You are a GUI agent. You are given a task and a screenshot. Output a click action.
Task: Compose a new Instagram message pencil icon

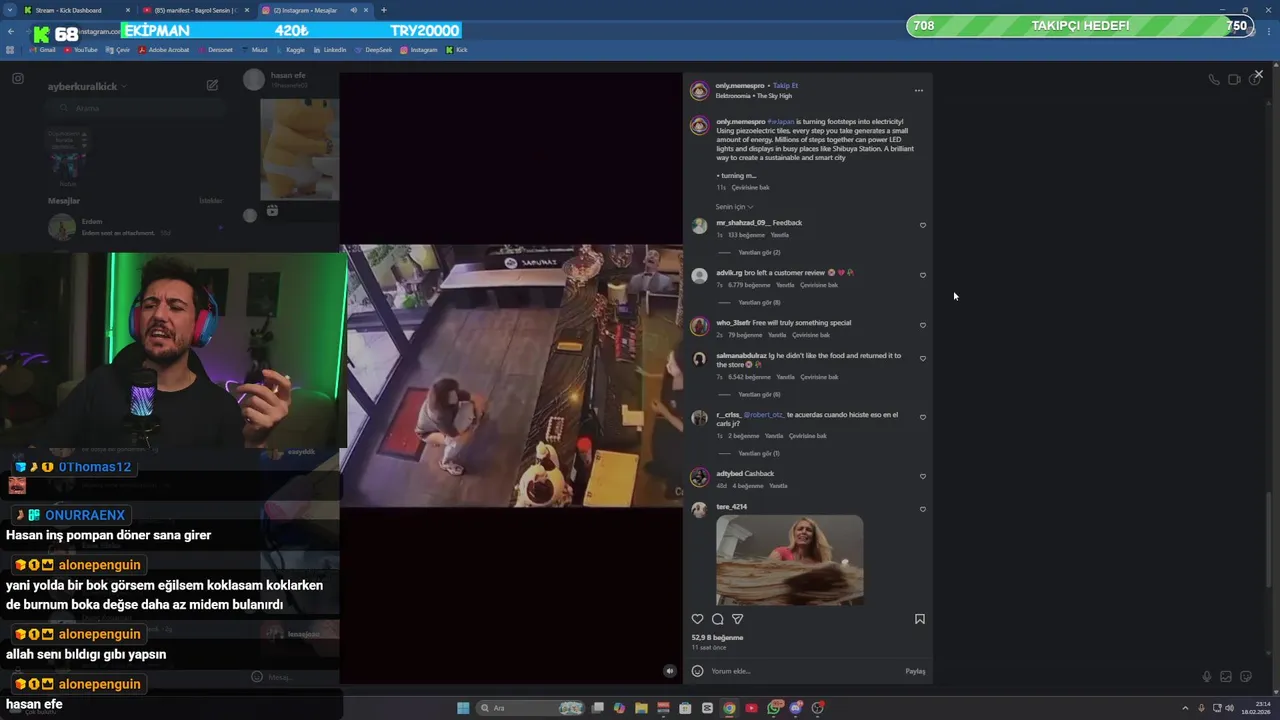coord(212,85)
